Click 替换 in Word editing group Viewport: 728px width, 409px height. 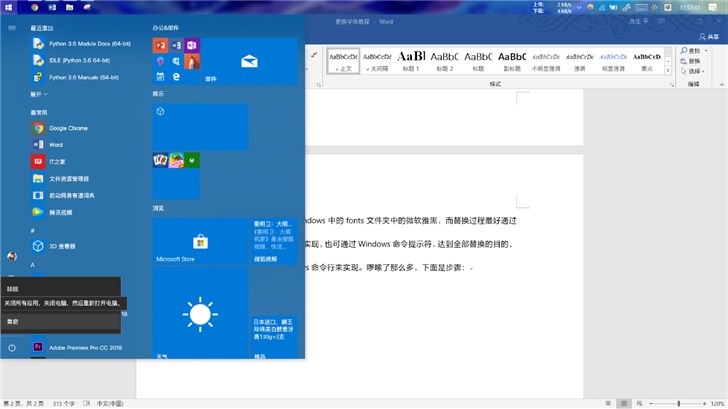tap(690, 61)
